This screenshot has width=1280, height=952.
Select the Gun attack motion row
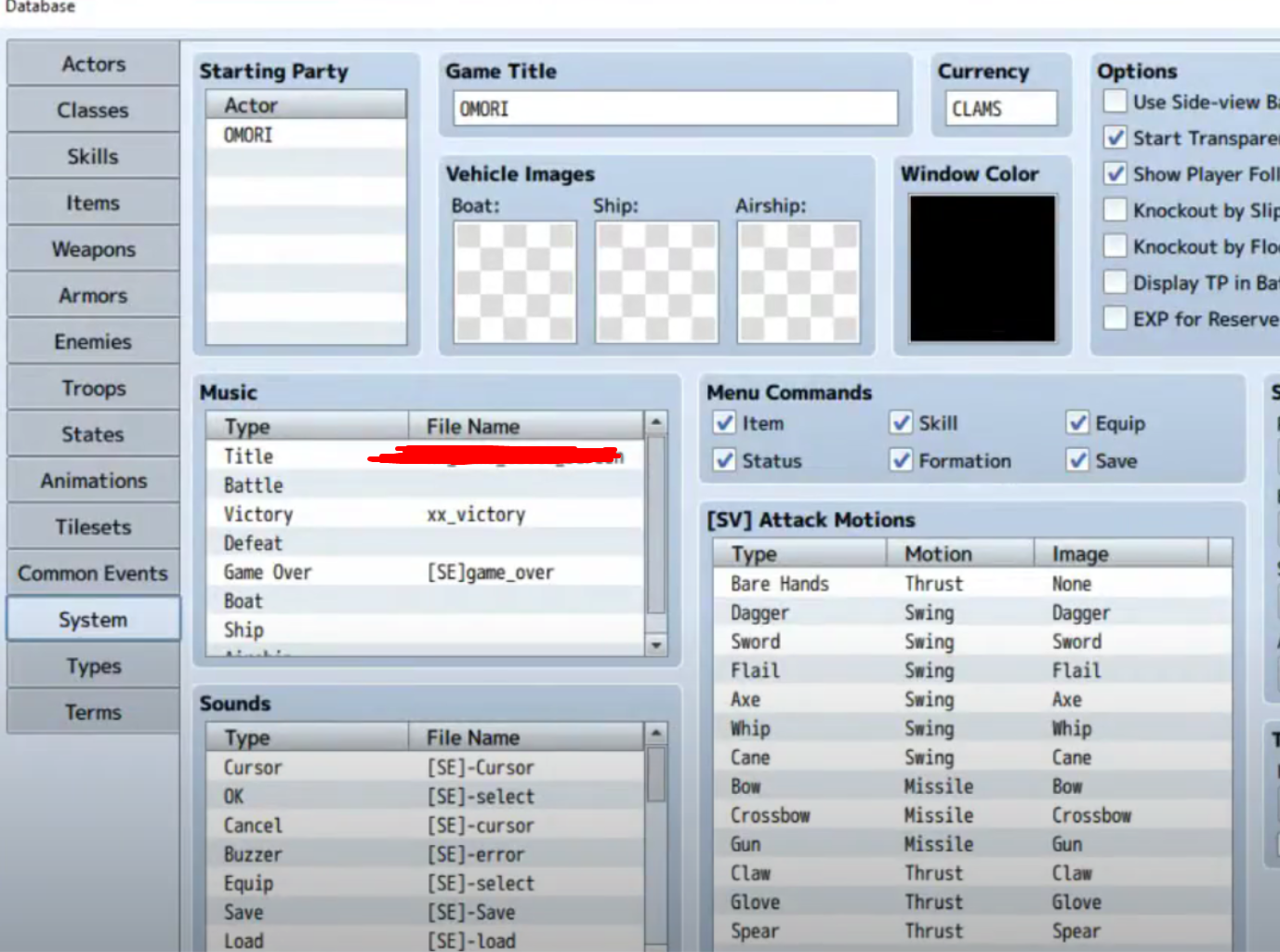tap(972, 843)
